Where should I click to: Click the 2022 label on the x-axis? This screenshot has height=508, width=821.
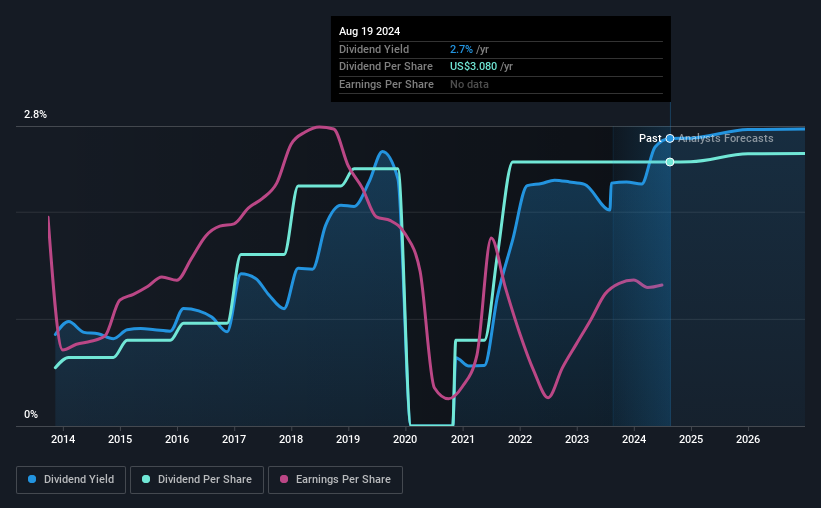pyautogui.click(x=520, y=439)
